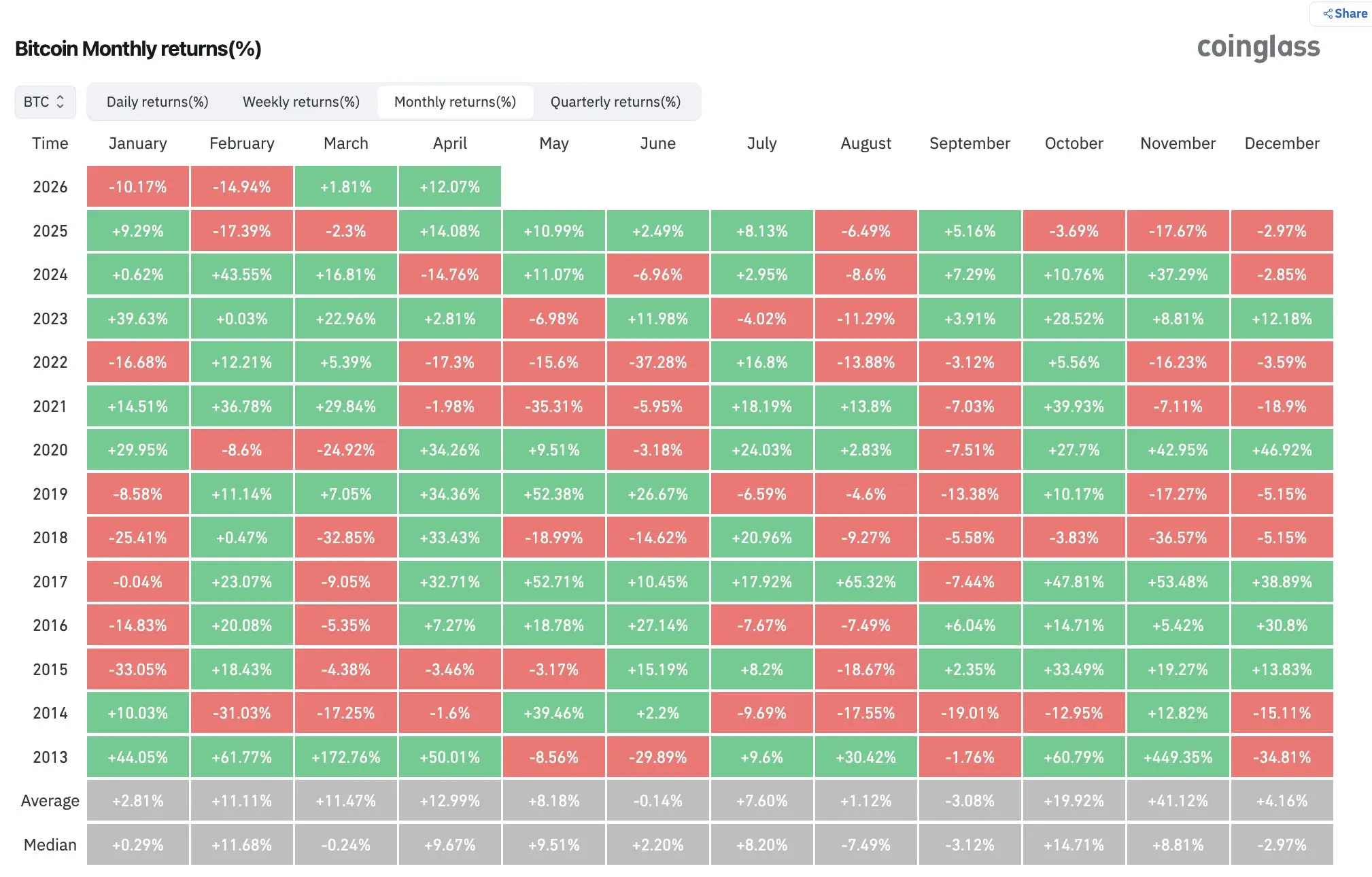Open the BTC coin selector dropdown

(x=45, y=102)
